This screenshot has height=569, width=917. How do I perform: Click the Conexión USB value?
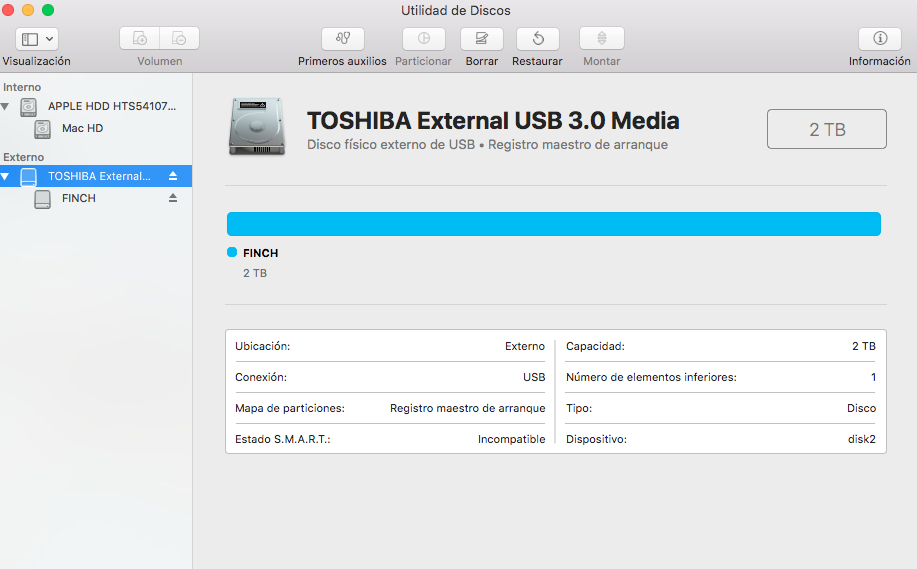(533, 377)
